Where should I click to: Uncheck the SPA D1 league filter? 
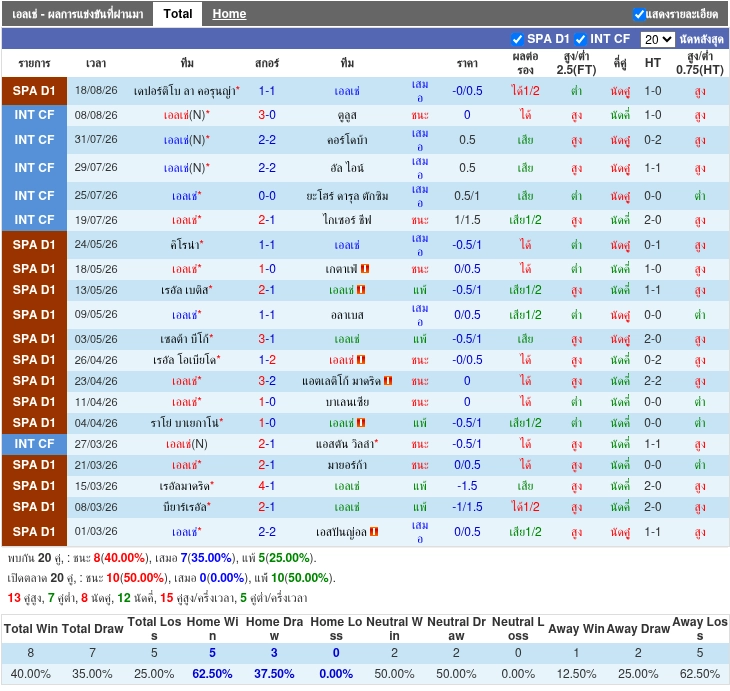tap(517, 39)
